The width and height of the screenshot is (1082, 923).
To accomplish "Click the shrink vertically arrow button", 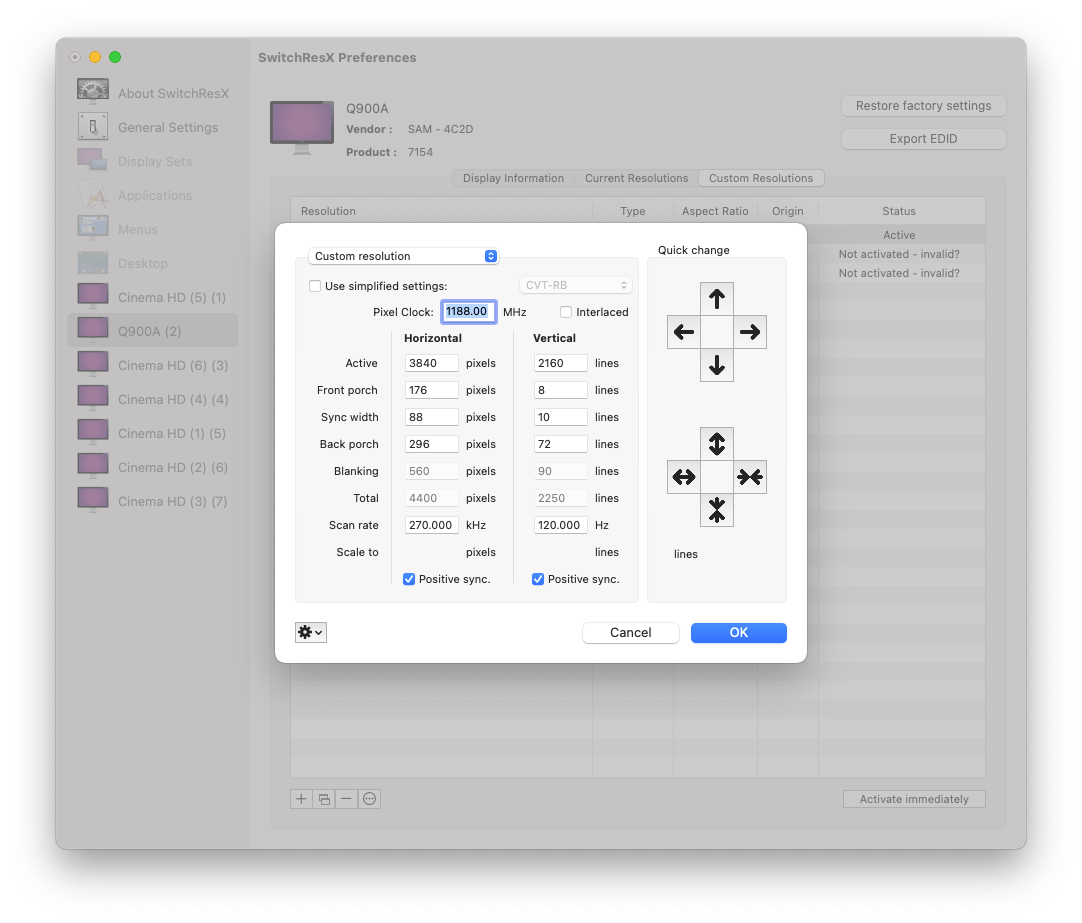I will coord(716,510).
